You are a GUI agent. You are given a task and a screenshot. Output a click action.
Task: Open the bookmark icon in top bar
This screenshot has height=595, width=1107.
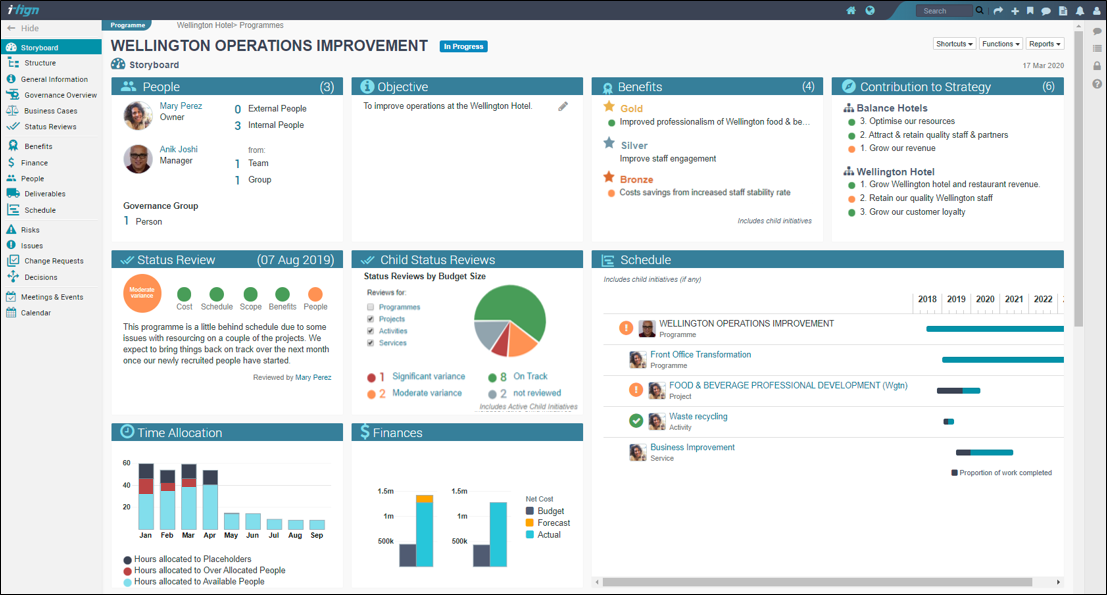pyautogui.click(x=1030, y=11)
